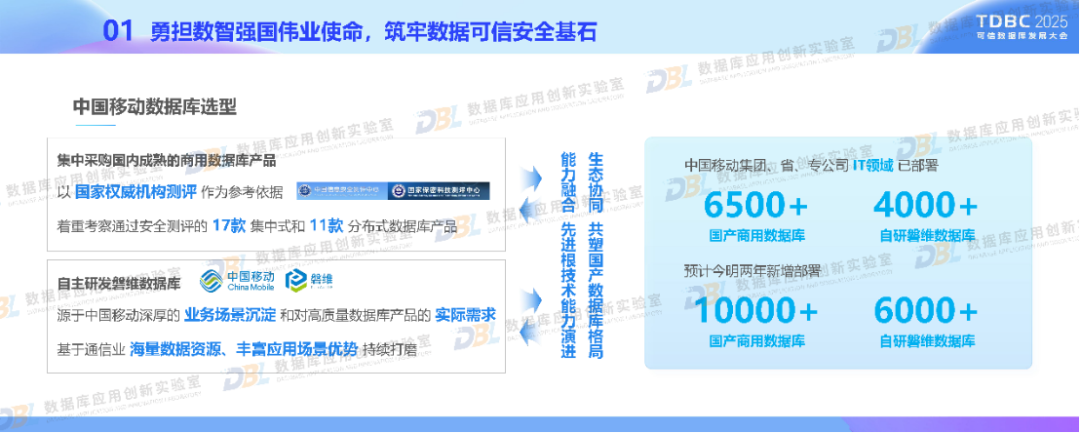The height and width of the screenshot is (433, 1080).
Task: Click the blue phrase "业务场景沉淀"
Action: (230, 315)
